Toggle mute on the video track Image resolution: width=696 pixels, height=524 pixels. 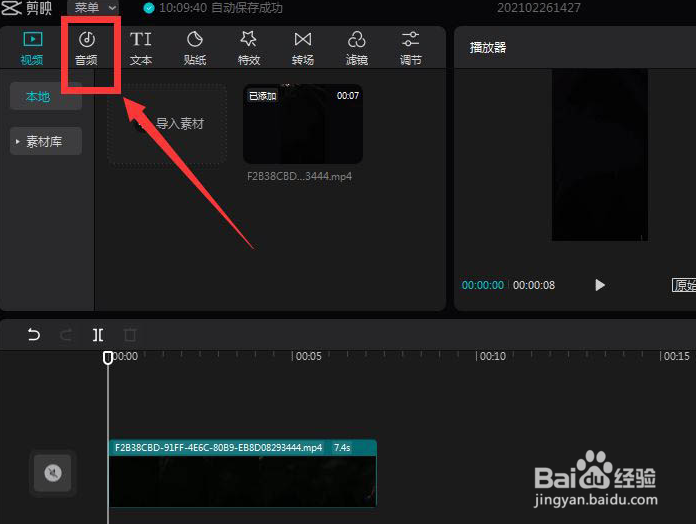coord(53,473)
